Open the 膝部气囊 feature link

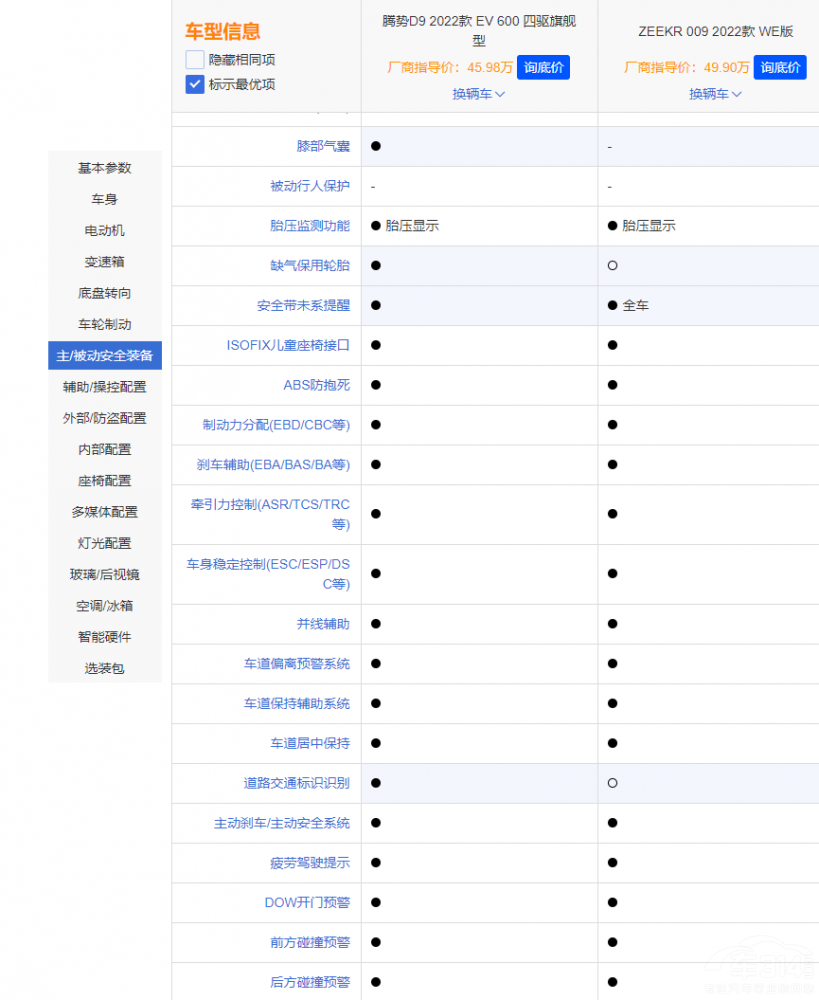[x=323, y=146]
